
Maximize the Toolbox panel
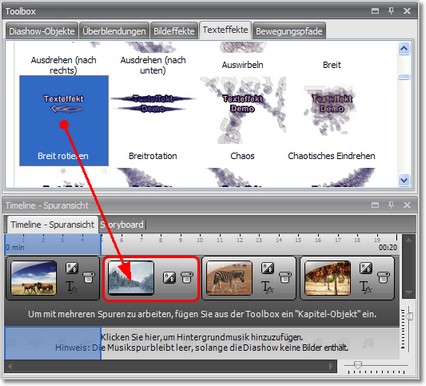pos(375,11)
